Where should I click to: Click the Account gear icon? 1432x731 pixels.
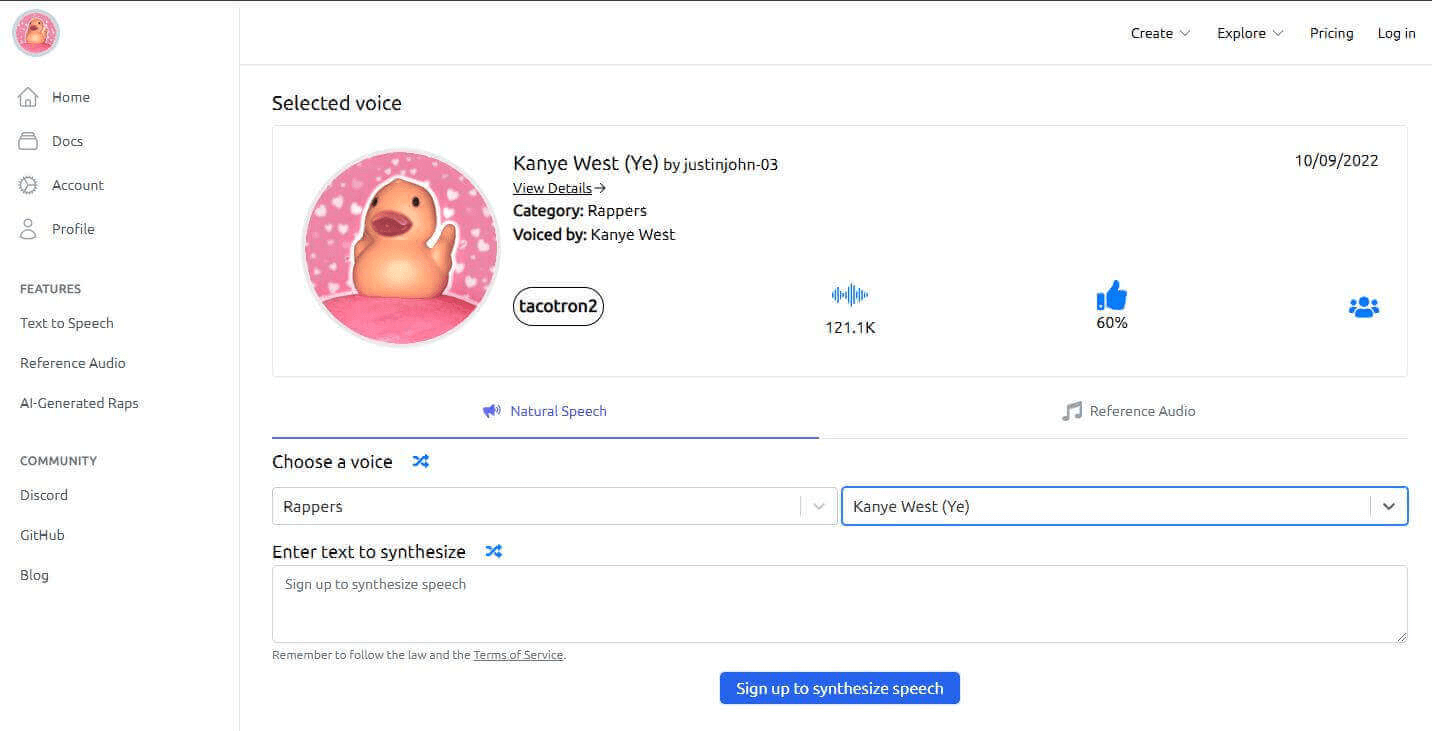[28, 185]
